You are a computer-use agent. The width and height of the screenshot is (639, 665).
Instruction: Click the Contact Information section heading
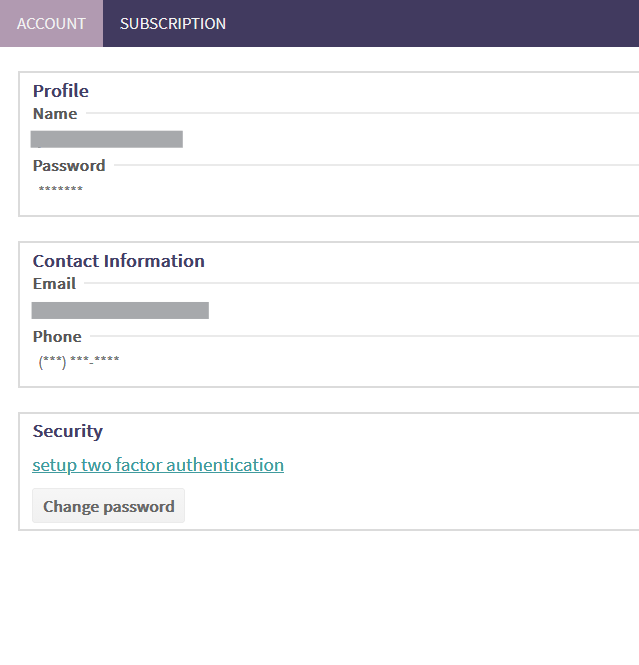(x=118, y=261)
